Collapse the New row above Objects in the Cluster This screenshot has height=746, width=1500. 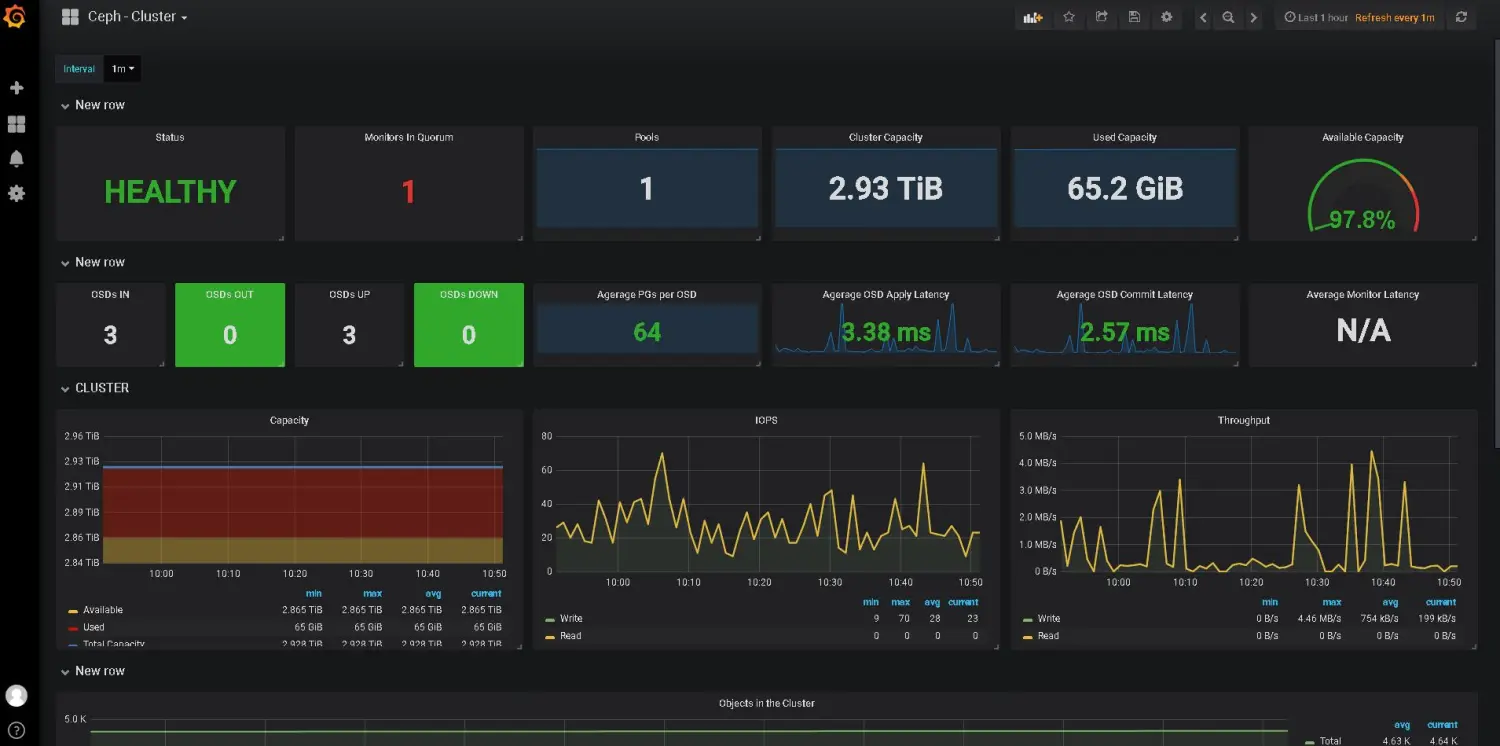click(x=92, y=671)
